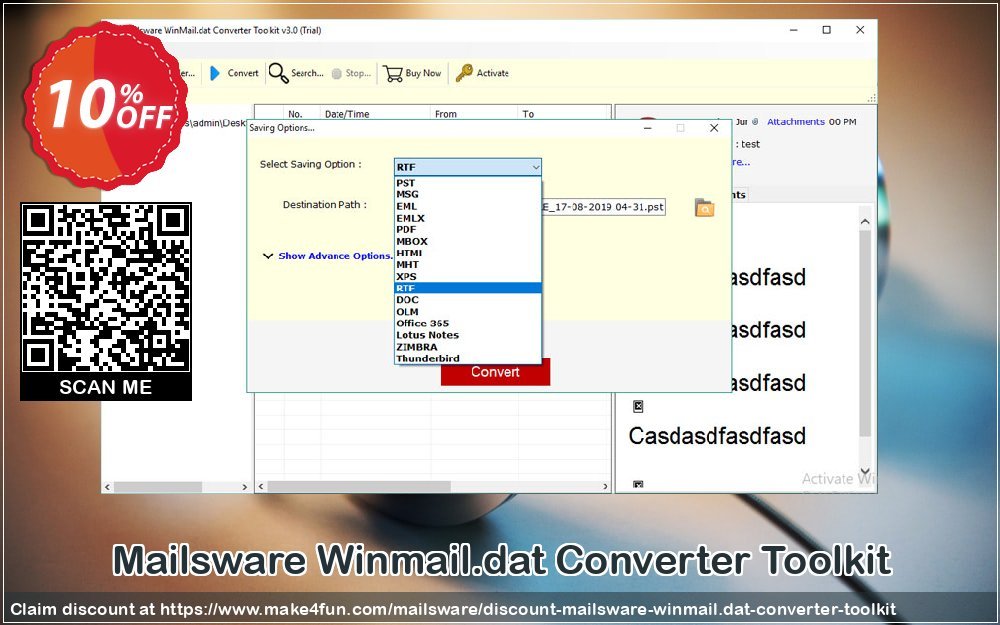Minimize the Saving Options dialog
1000x625 pixels.
(x=647, y=128)
